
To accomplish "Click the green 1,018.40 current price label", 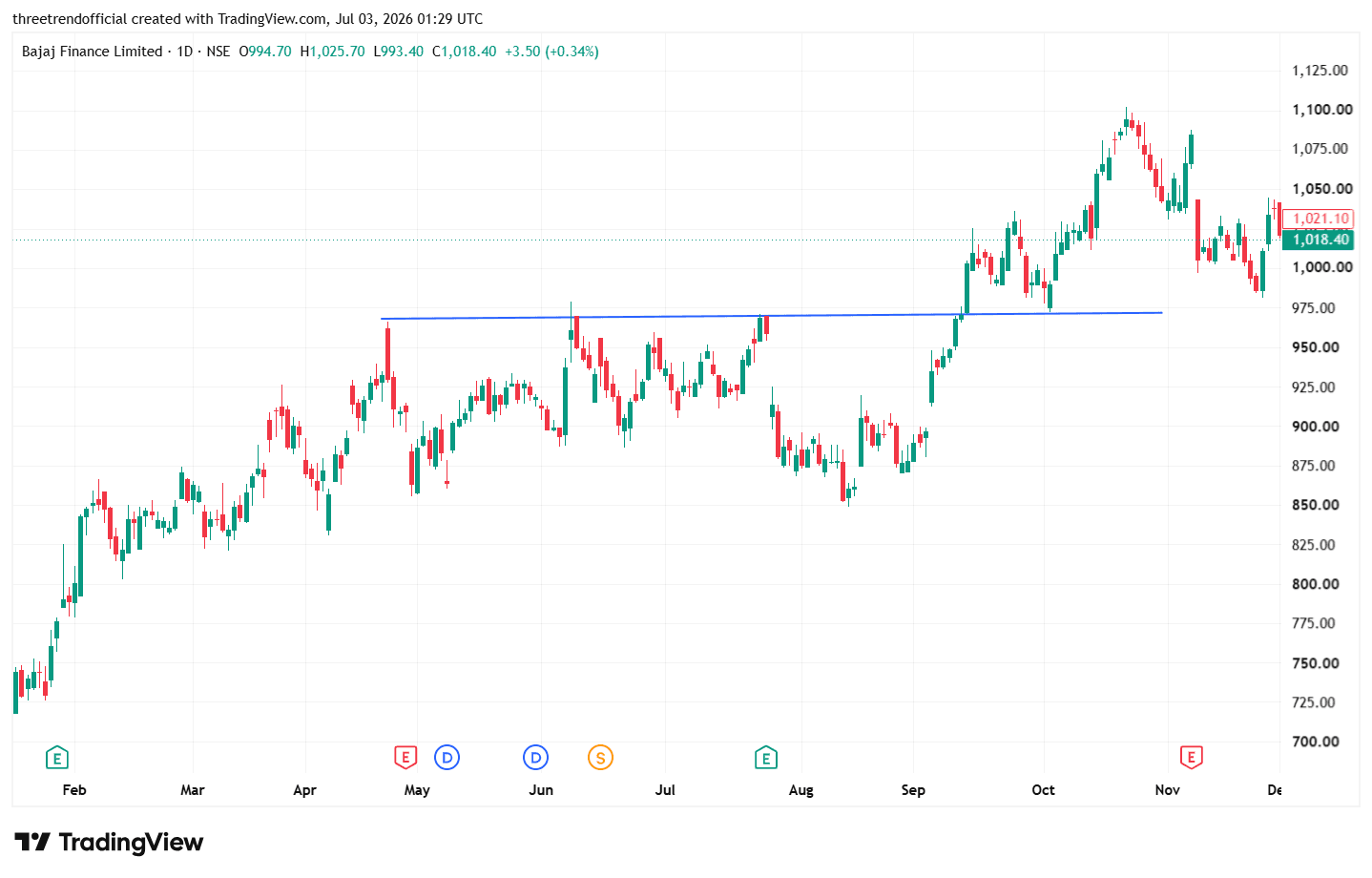I will tap(1320, 240).
